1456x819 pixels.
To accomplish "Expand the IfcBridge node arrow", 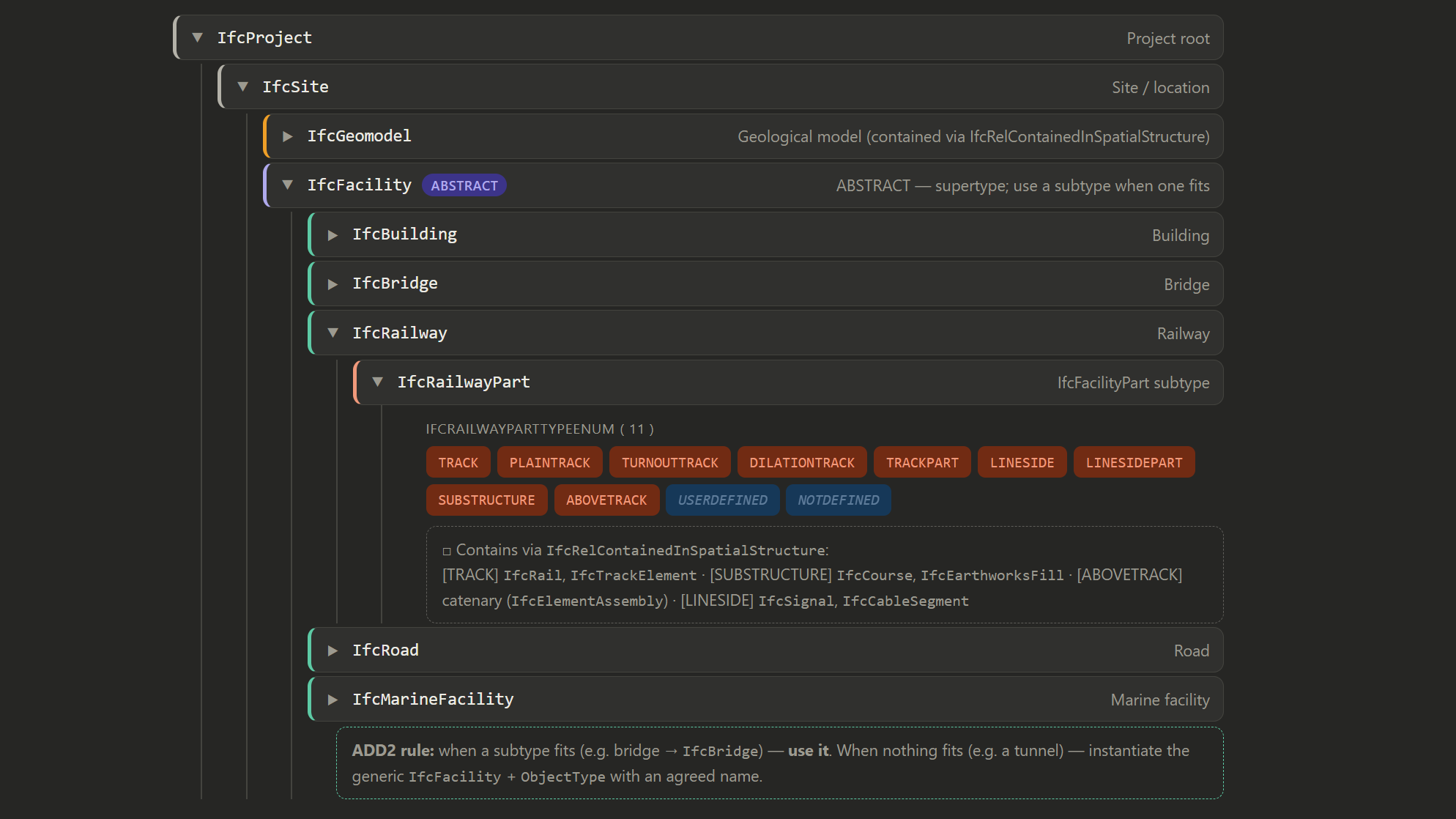I will [x=333, y=283].
